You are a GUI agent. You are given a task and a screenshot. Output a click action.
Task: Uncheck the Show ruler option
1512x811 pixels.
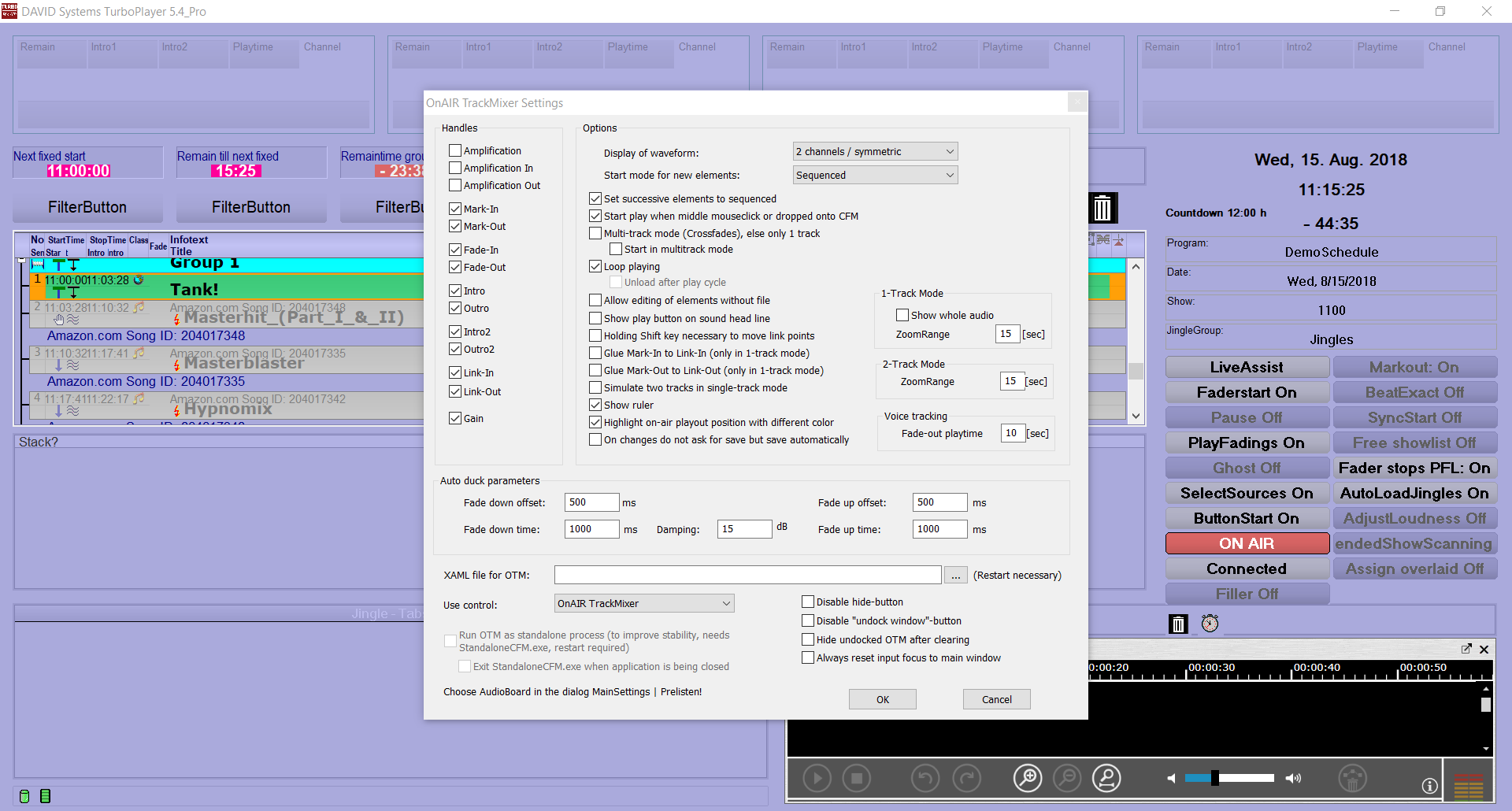tap(595, 405)
